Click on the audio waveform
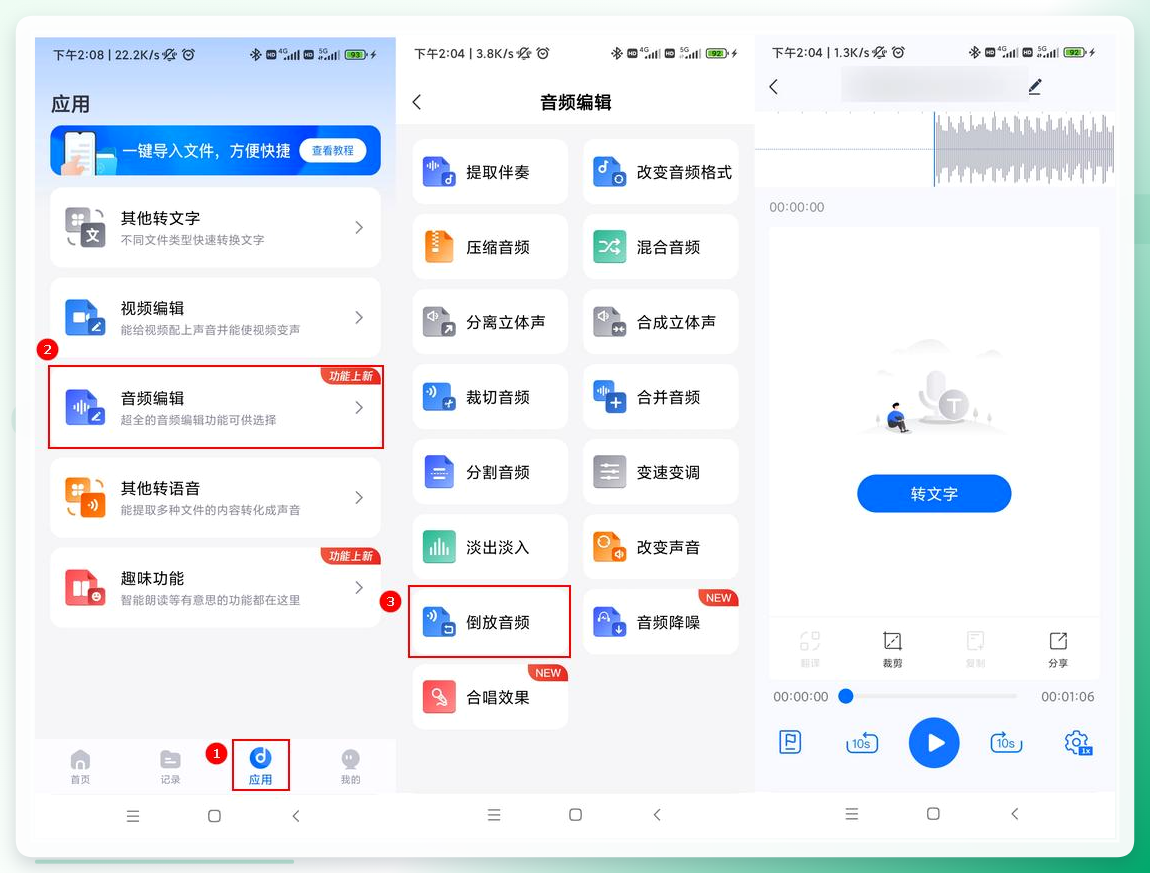Image resolution: width=1150 pixels, height=873 pixels. pyautogui.click(x=1024, y=149)
